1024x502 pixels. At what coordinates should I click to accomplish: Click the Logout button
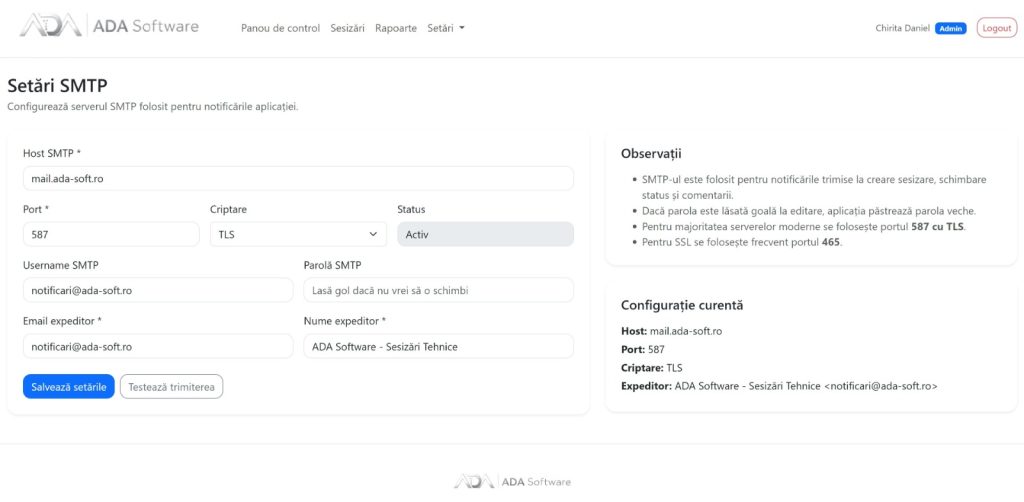[x=997, y=28]
